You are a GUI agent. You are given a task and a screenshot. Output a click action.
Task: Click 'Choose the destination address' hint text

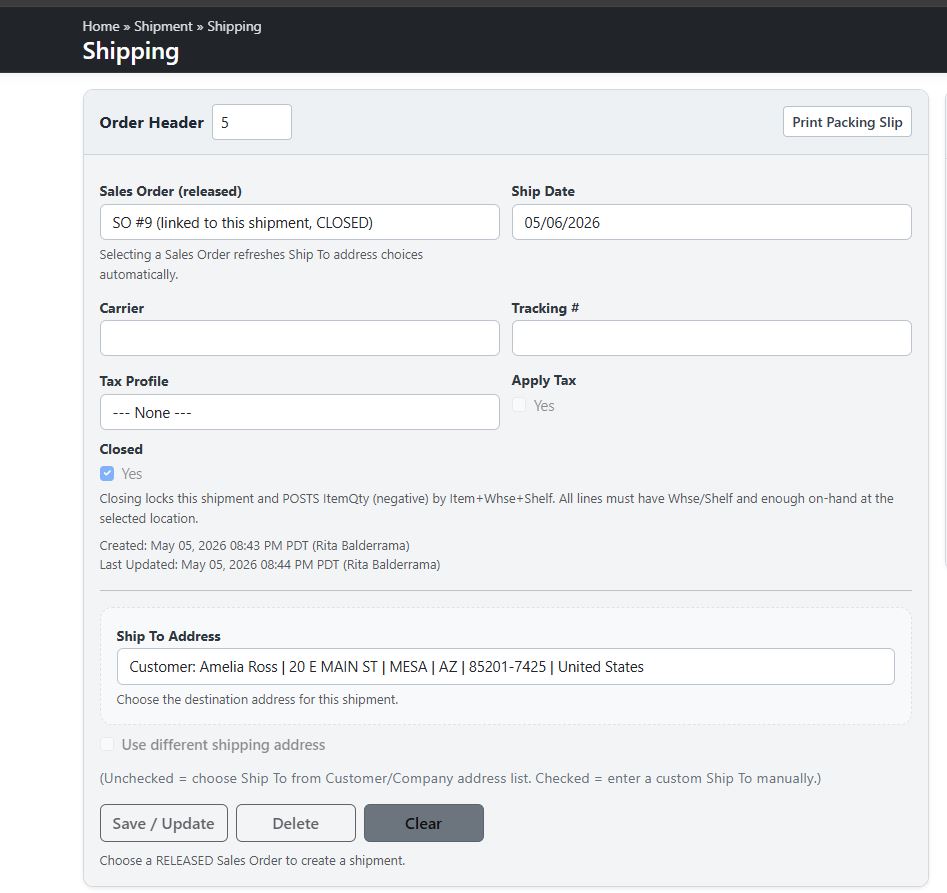(257, 699)
